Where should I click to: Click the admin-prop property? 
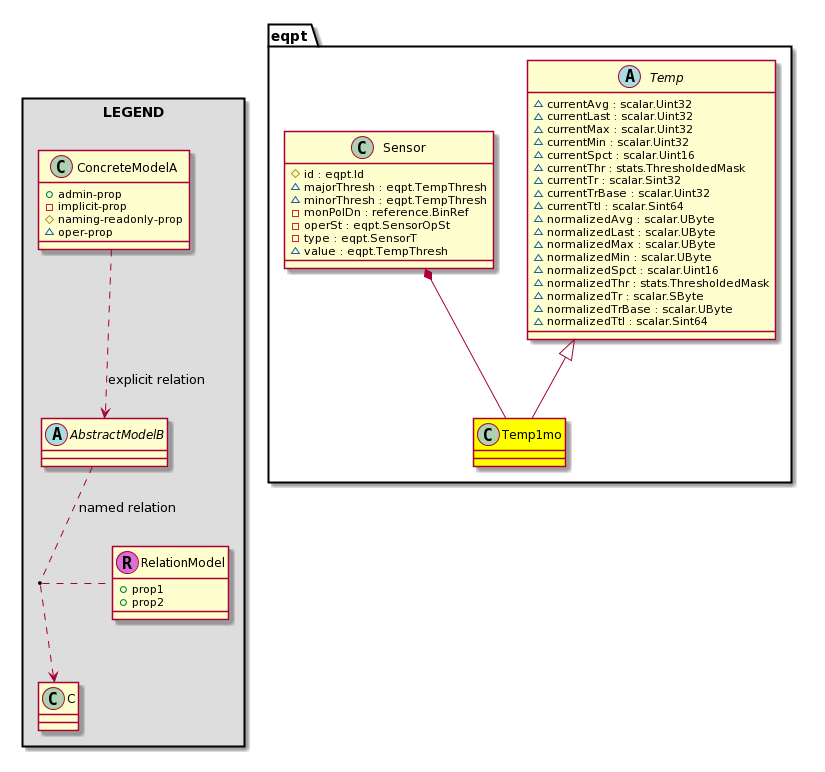(x=89, y=194)
